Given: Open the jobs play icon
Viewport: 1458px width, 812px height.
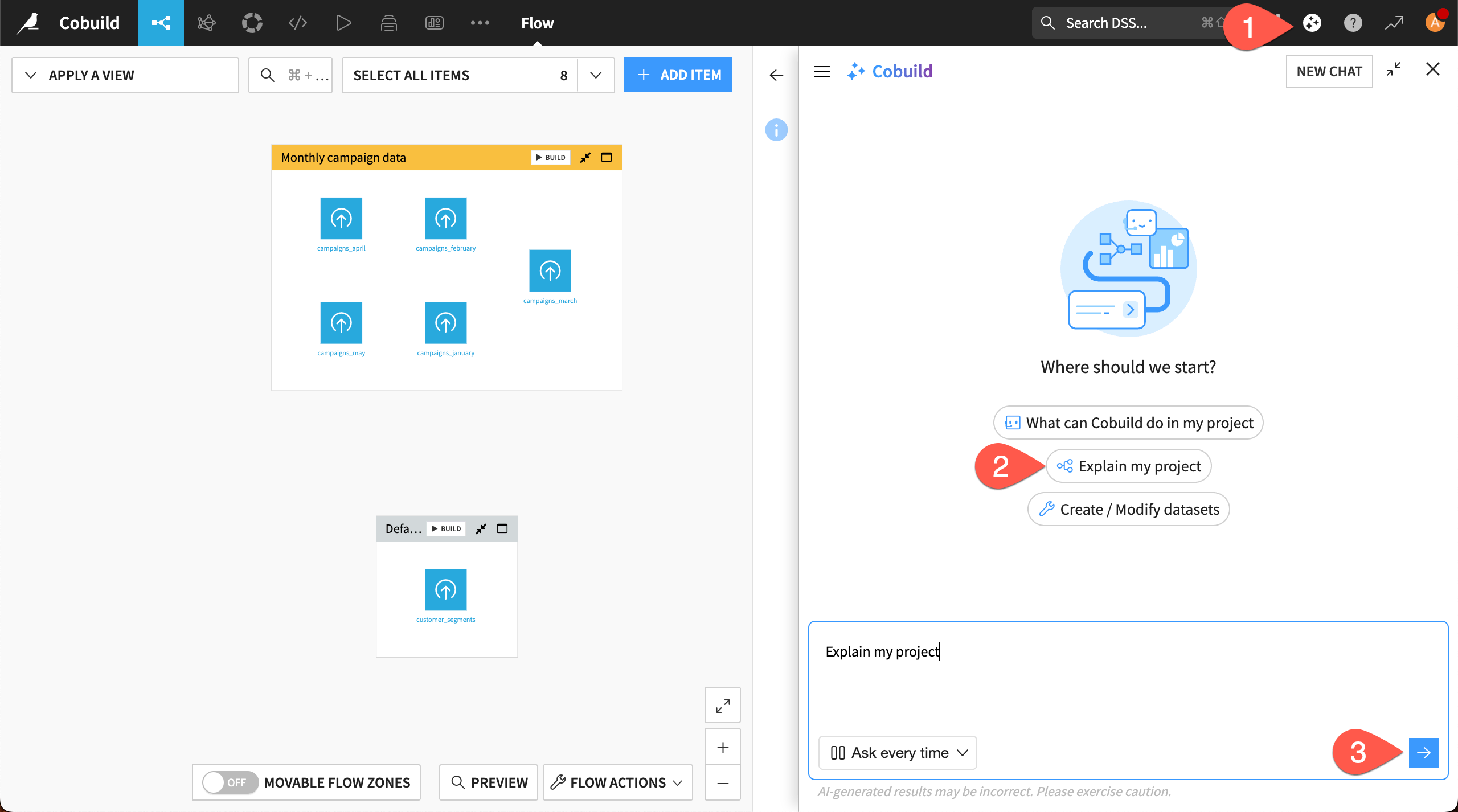Looking at the screenshot, I should (x=343, y=23).
